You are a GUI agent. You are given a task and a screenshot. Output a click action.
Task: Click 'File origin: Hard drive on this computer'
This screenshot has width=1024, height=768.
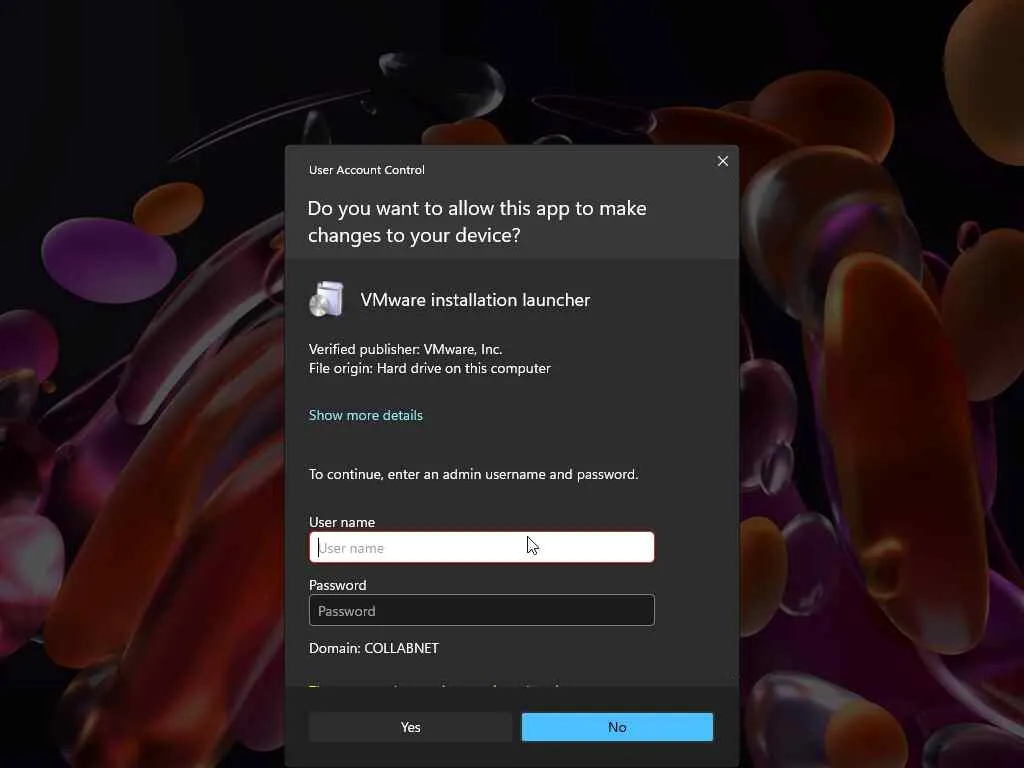click(x=430, y=368)
